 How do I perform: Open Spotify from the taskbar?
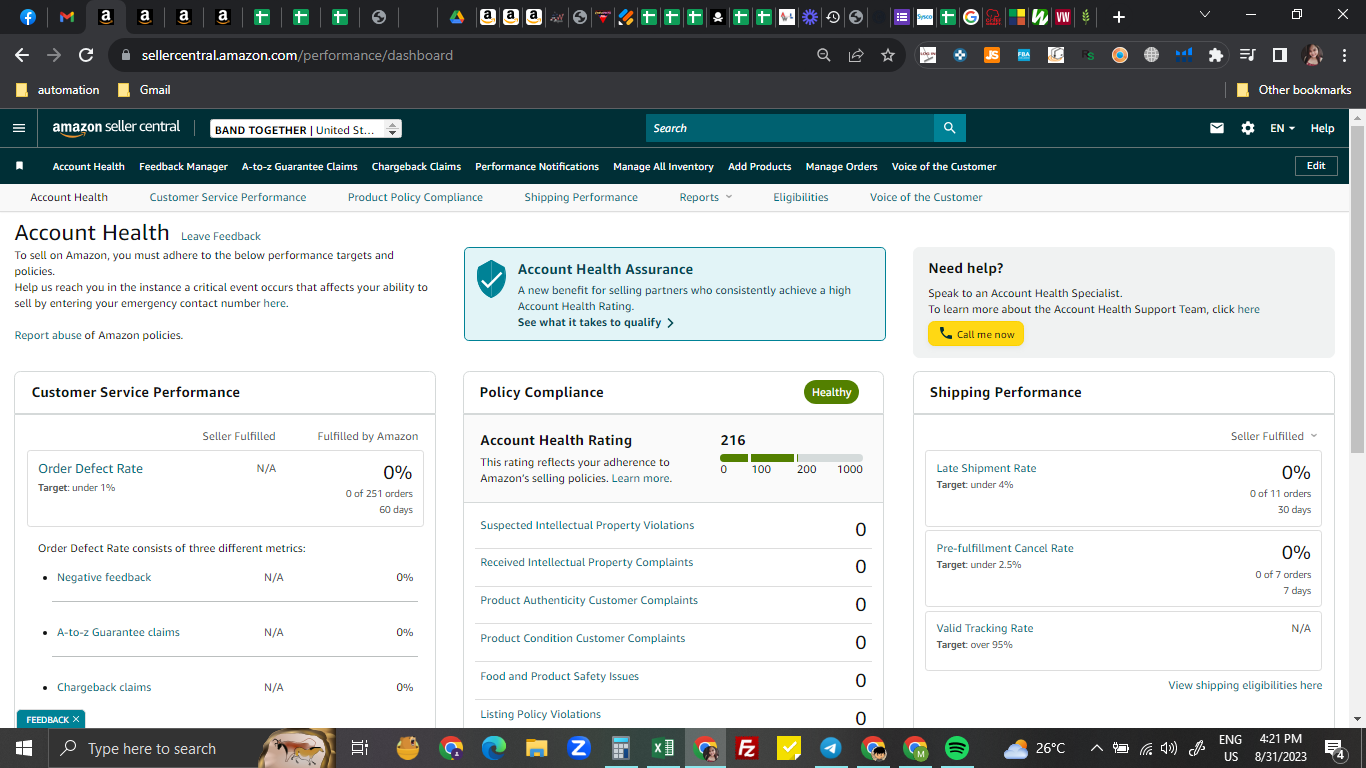[957, 748]
